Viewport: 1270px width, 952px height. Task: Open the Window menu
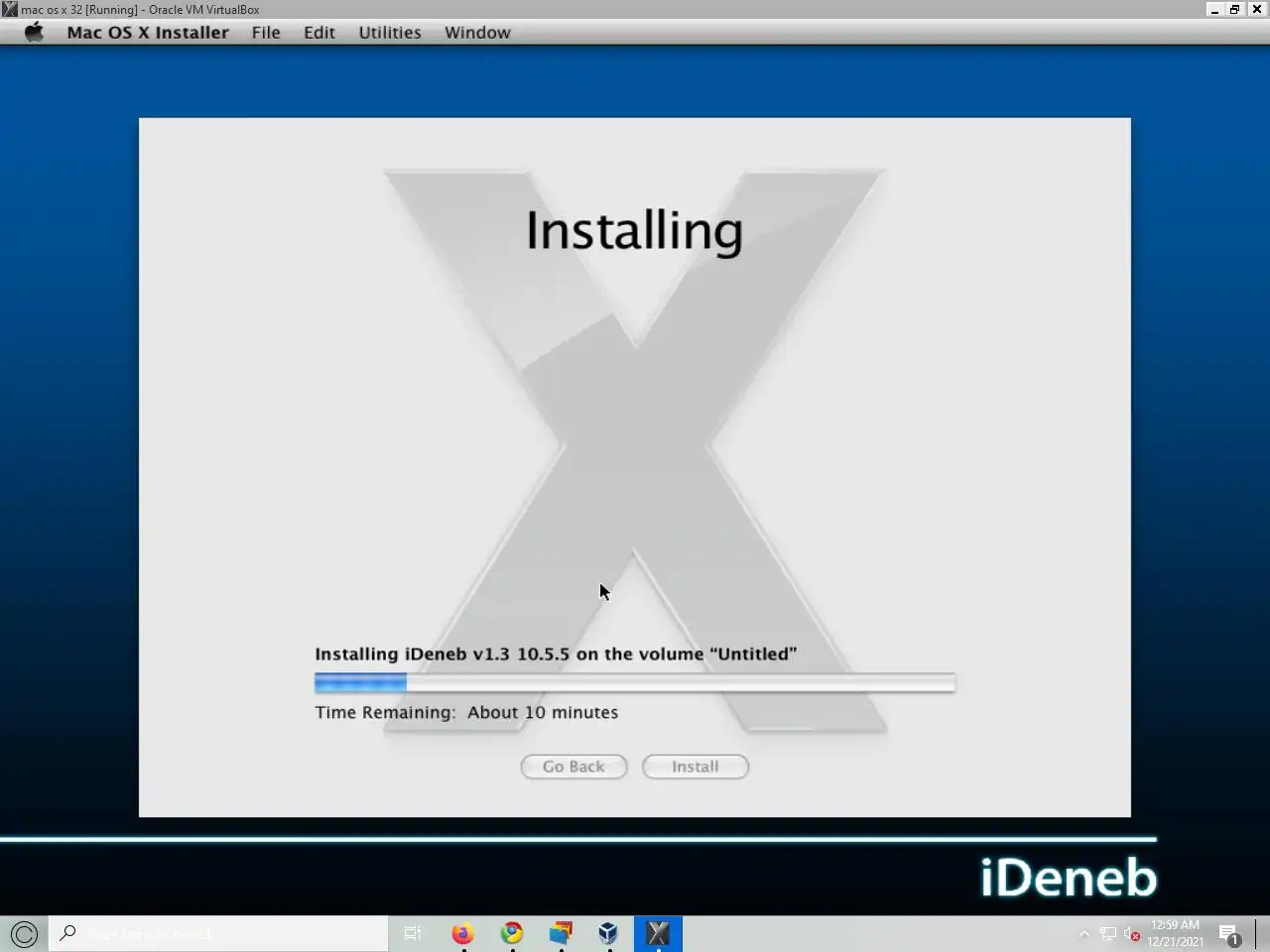tap(477, 33)
